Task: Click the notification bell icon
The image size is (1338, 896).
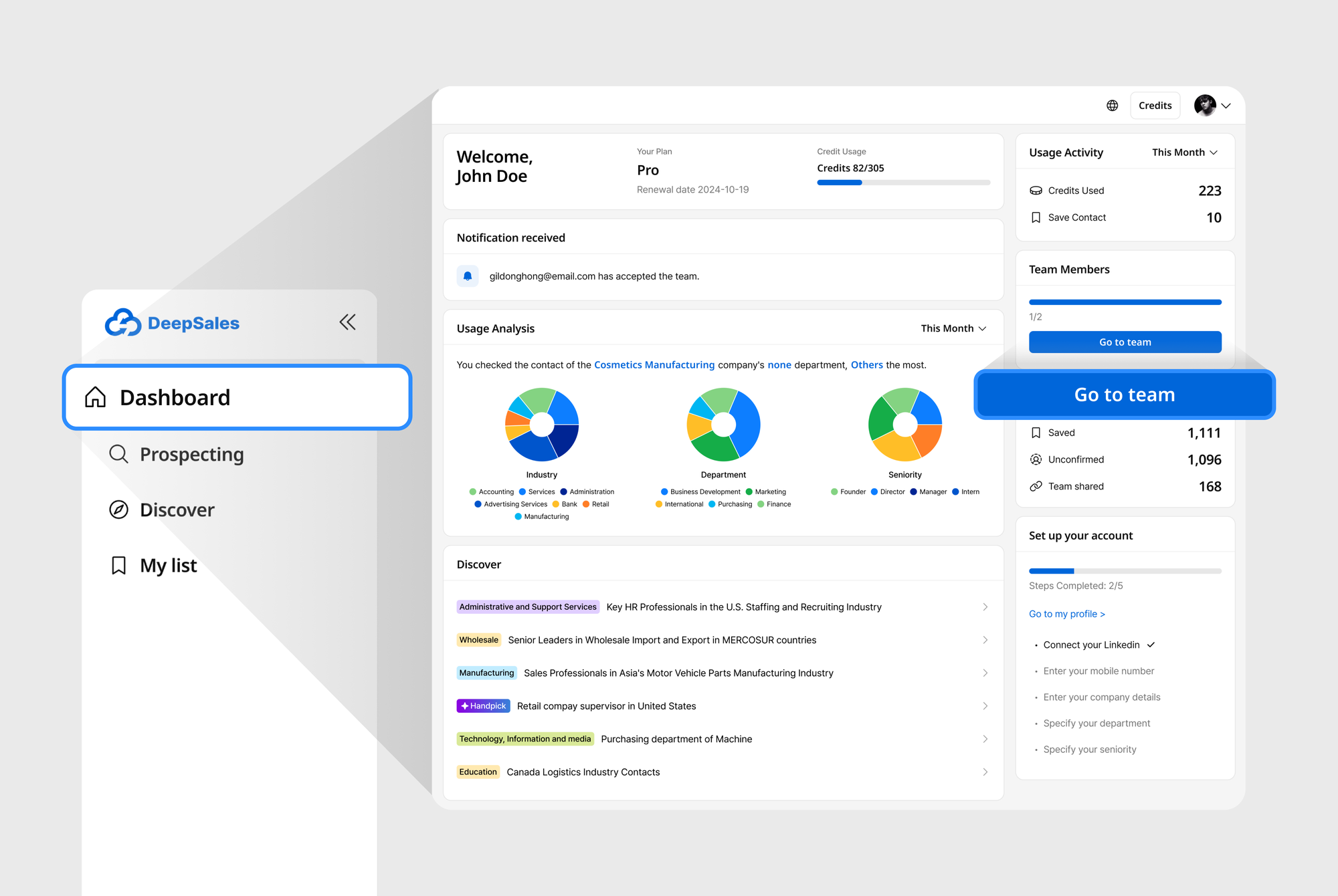Action: pos(468,276)
